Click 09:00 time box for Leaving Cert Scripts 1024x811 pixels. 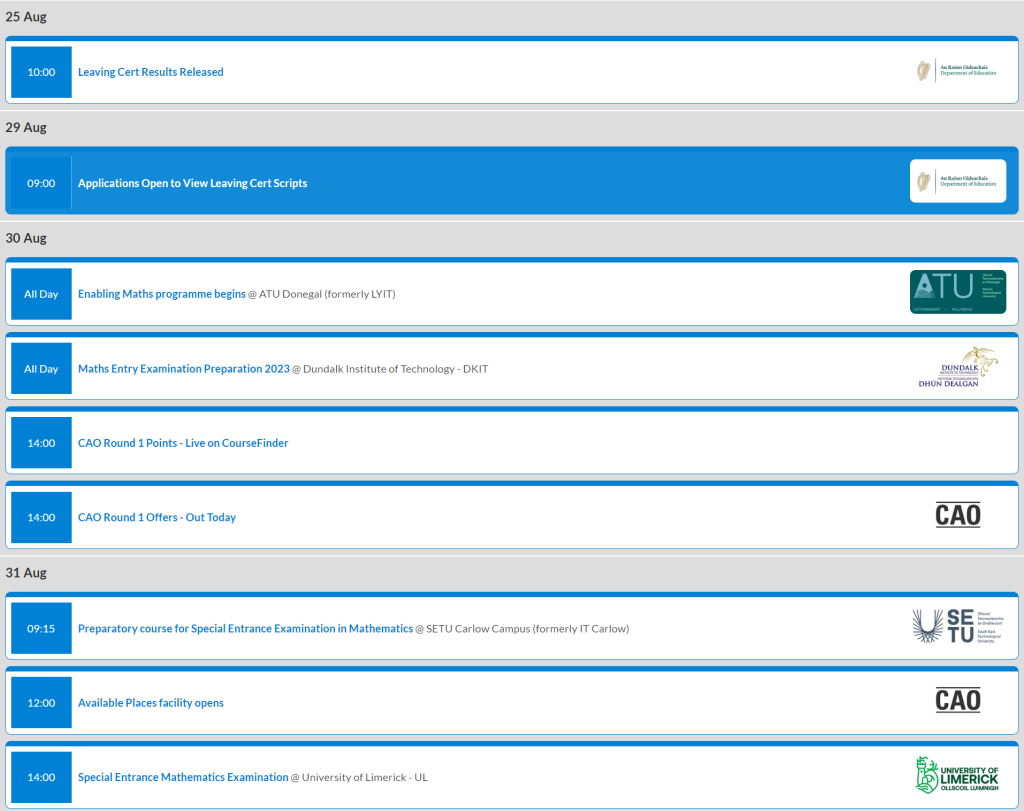pyautogui.click(x=41, y=183)
